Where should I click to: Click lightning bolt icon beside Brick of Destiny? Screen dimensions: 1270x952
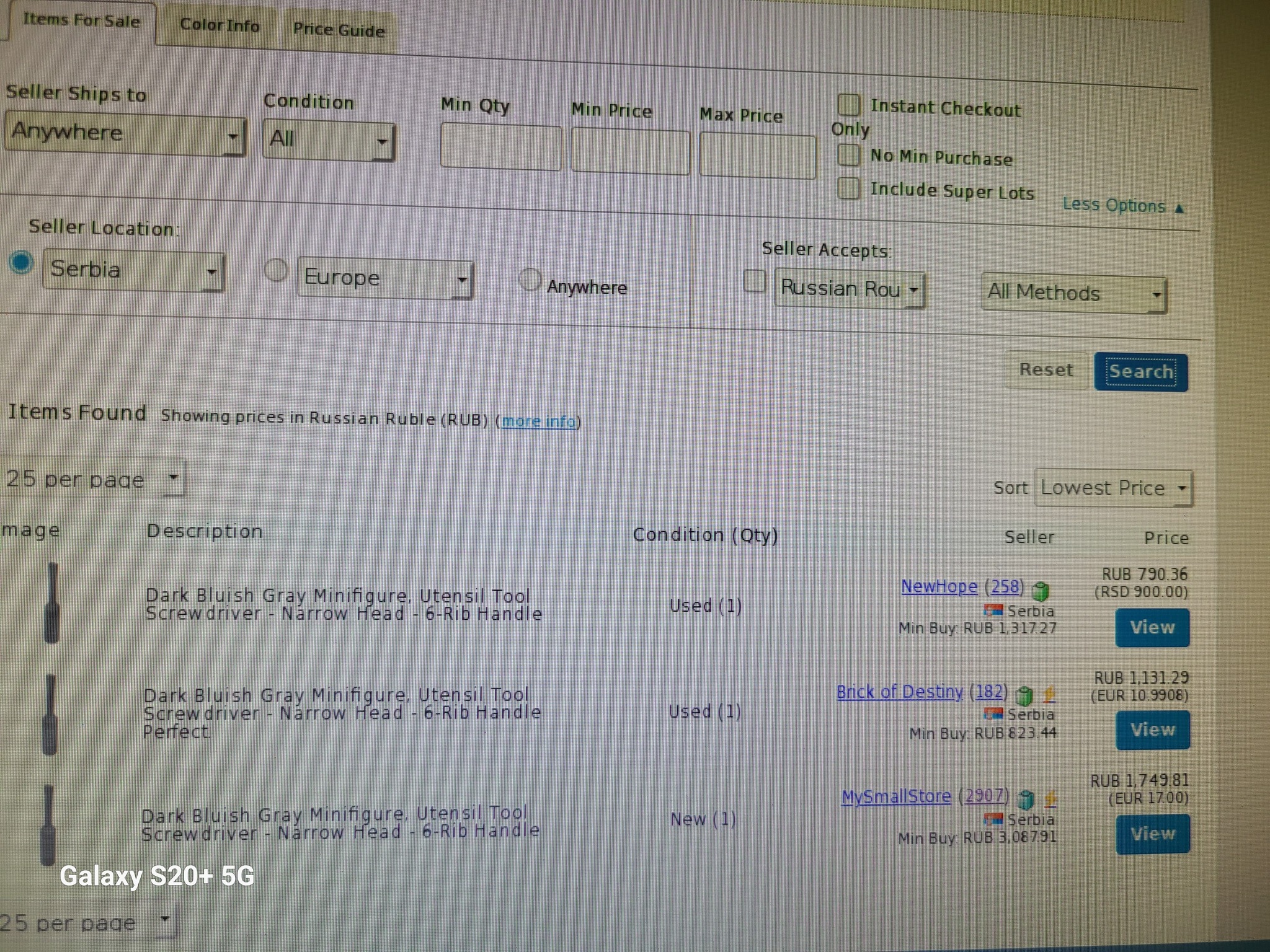[x=1049, y=694]
